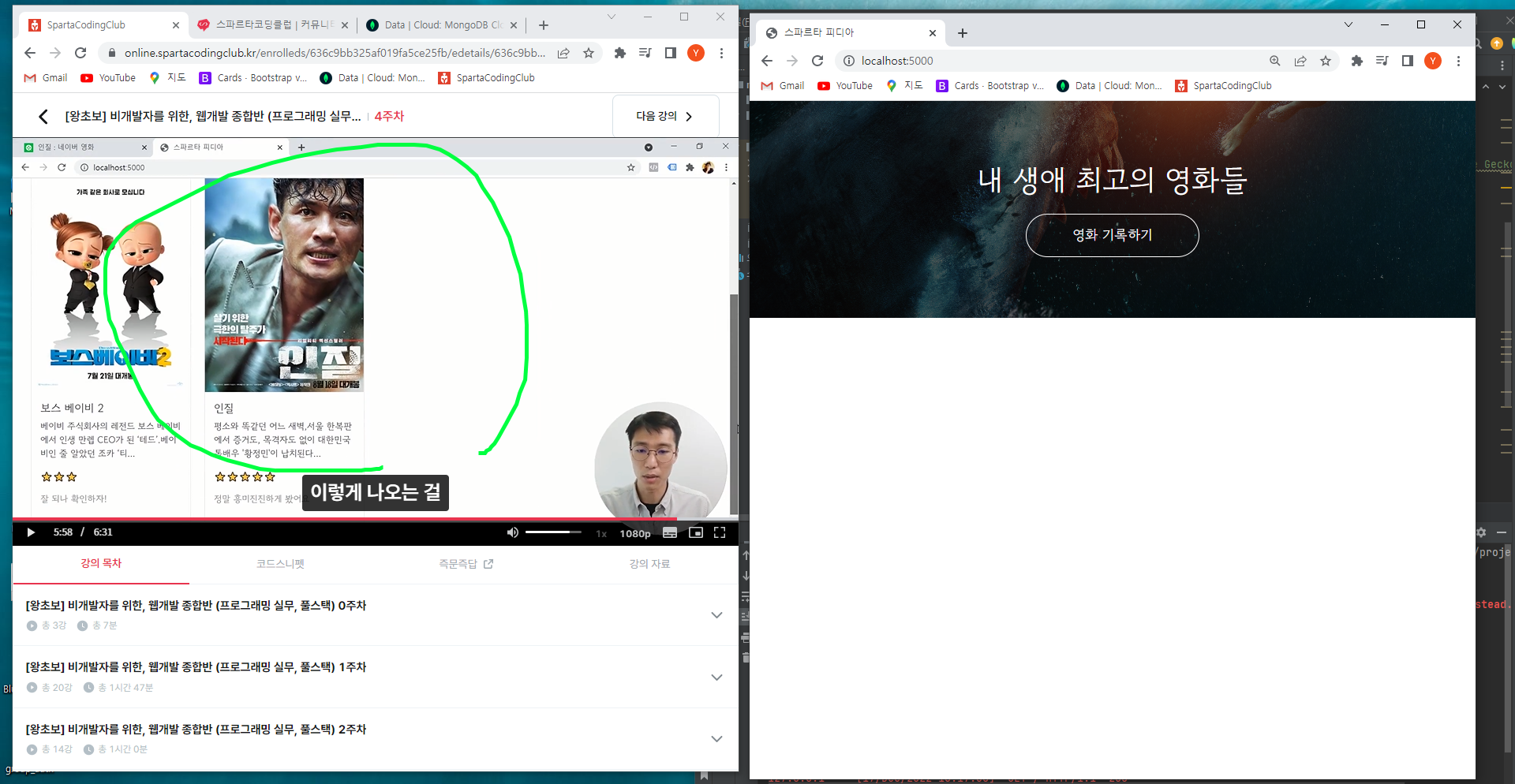Screen dimensions: 1515x784
Task: Open media control icon in left Chrome
Action: click(x=645, y=53)
